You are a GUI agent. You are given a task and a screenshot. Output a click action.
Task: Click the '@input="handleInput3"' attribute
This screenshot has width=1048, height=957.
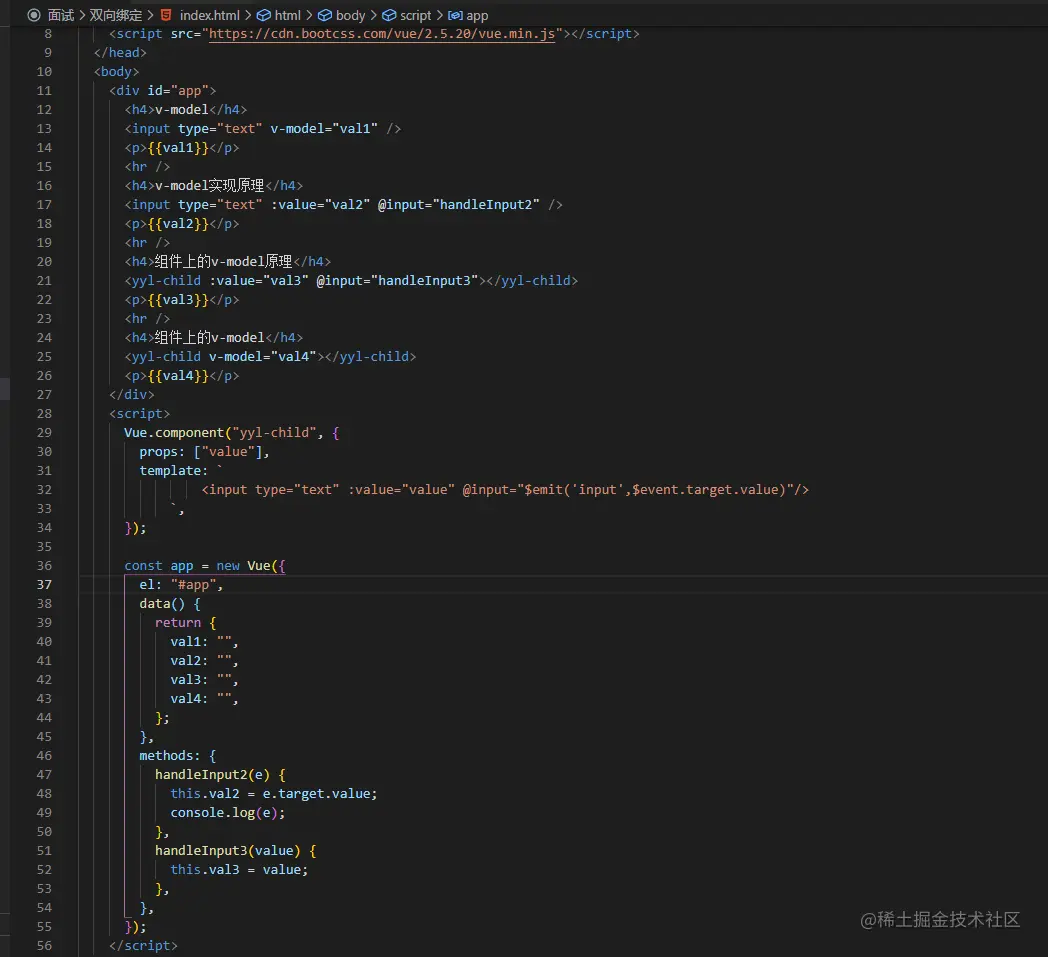click(x=397, y=280)
